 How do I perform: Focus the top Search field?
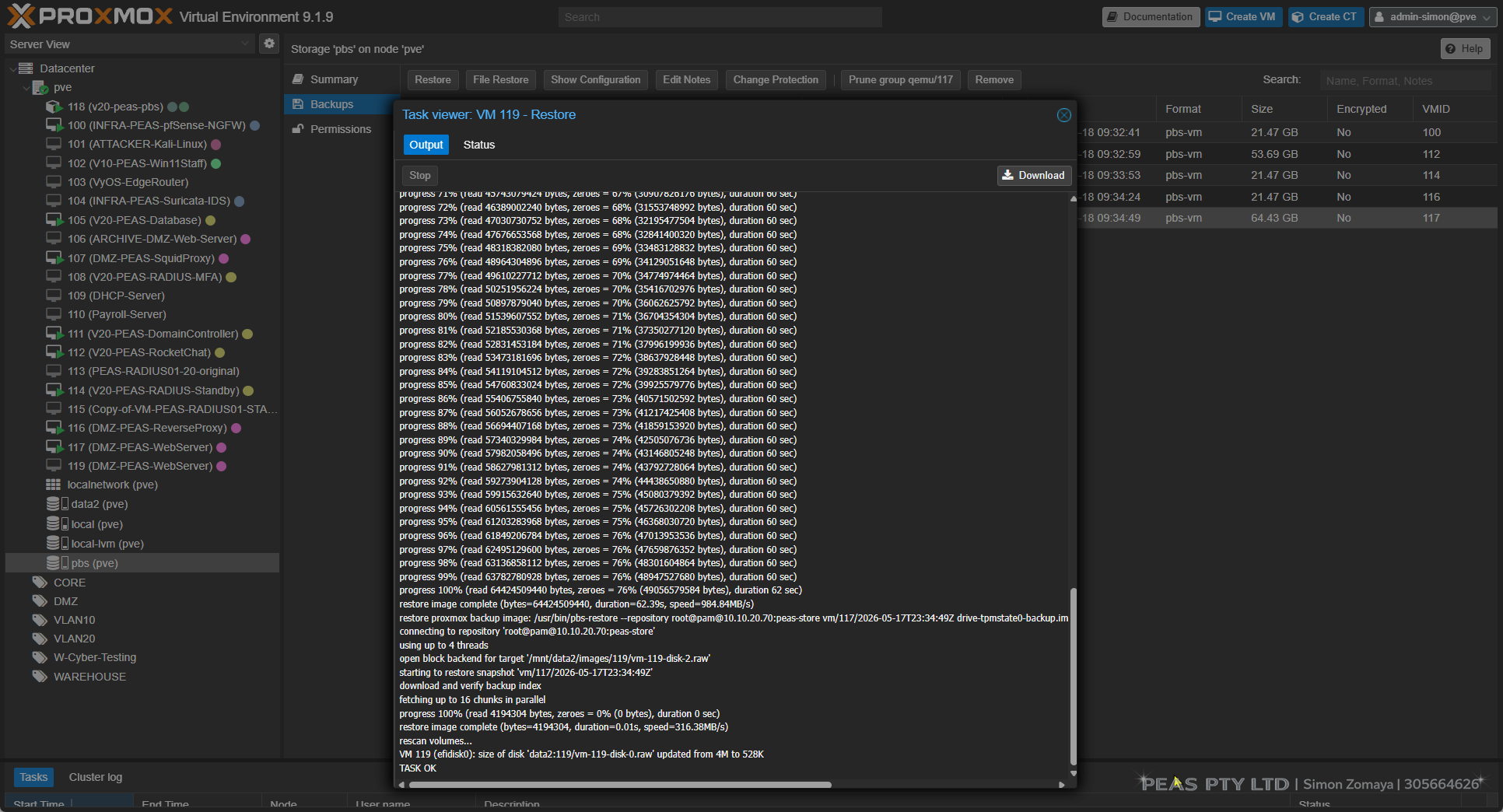point(720,17)
